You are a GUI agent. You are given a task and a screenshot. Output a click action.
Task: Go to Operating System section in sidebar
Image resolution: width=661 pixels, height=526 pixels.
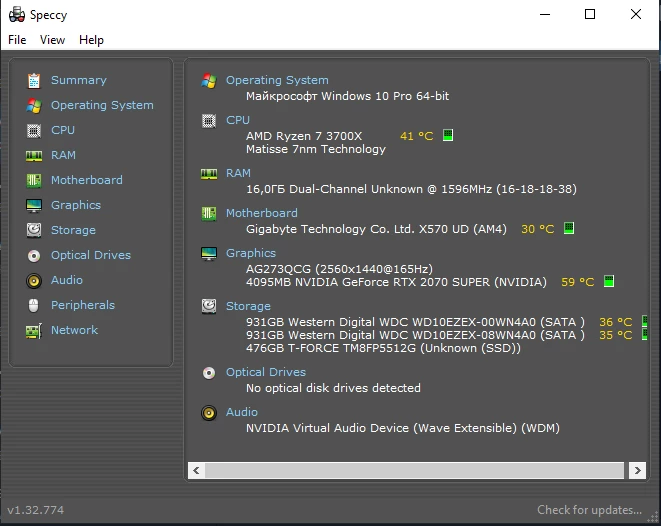(x=102, y=105)
